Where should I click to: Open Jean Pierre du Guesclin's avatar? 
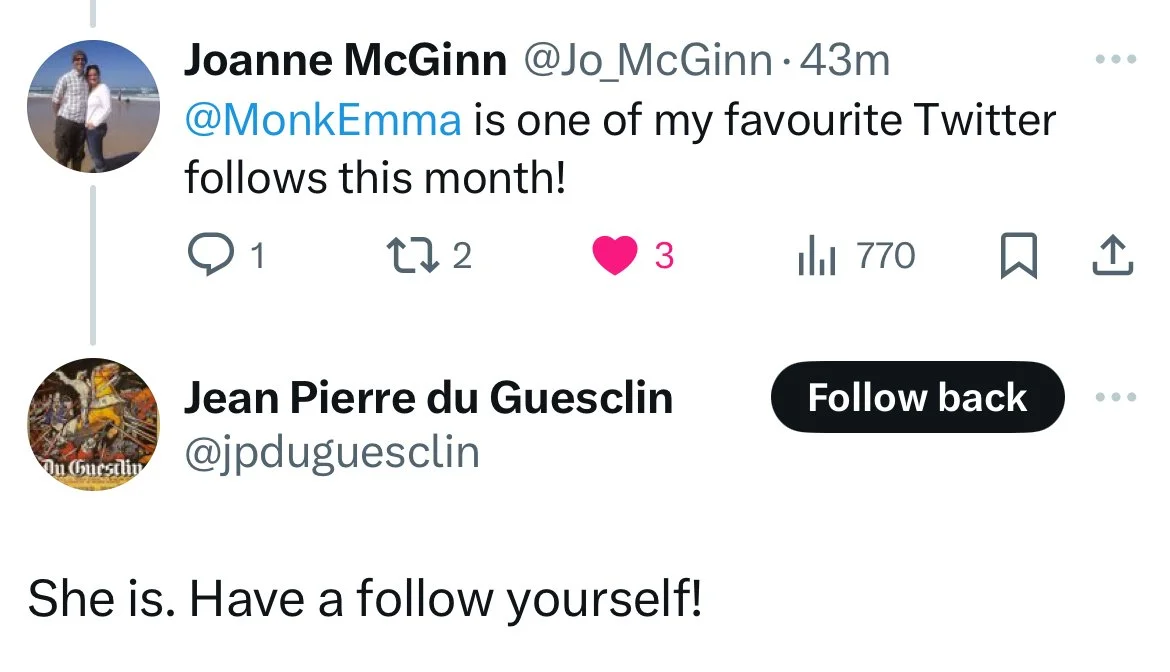point(92,424)
